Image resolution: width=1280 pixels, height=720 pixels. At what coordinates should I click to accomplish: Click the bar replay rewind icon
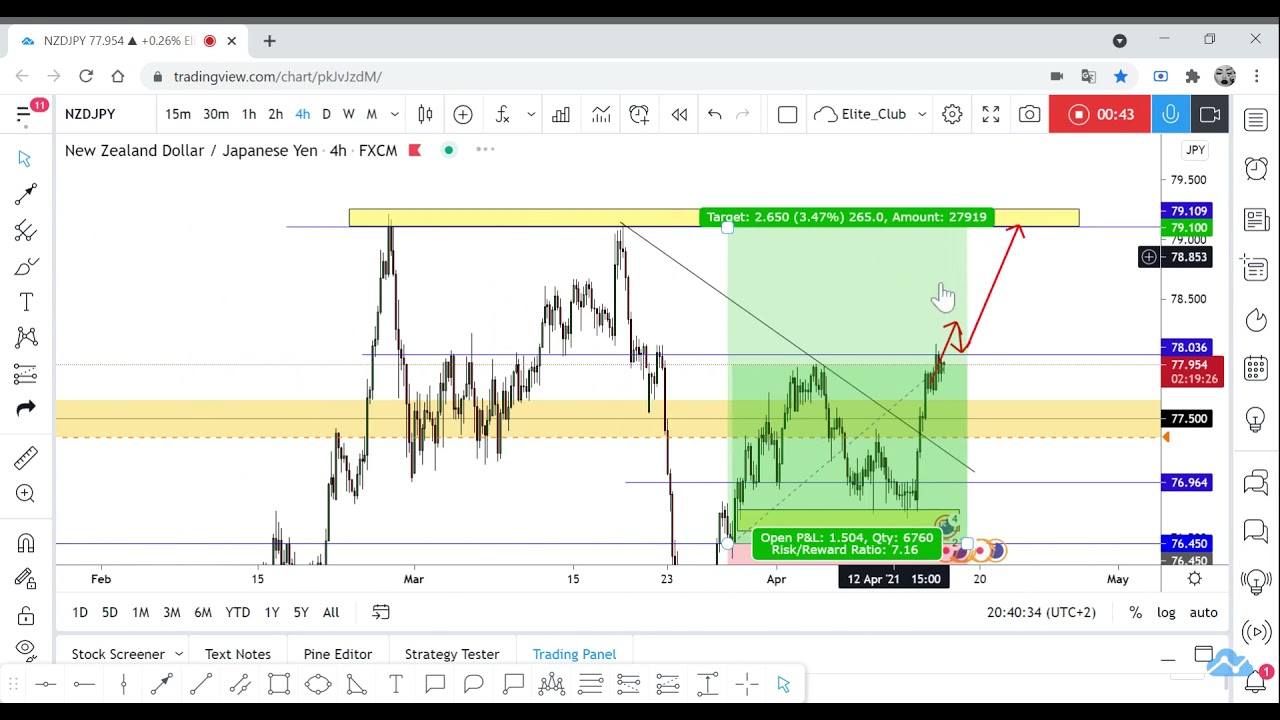click(679, 114)
